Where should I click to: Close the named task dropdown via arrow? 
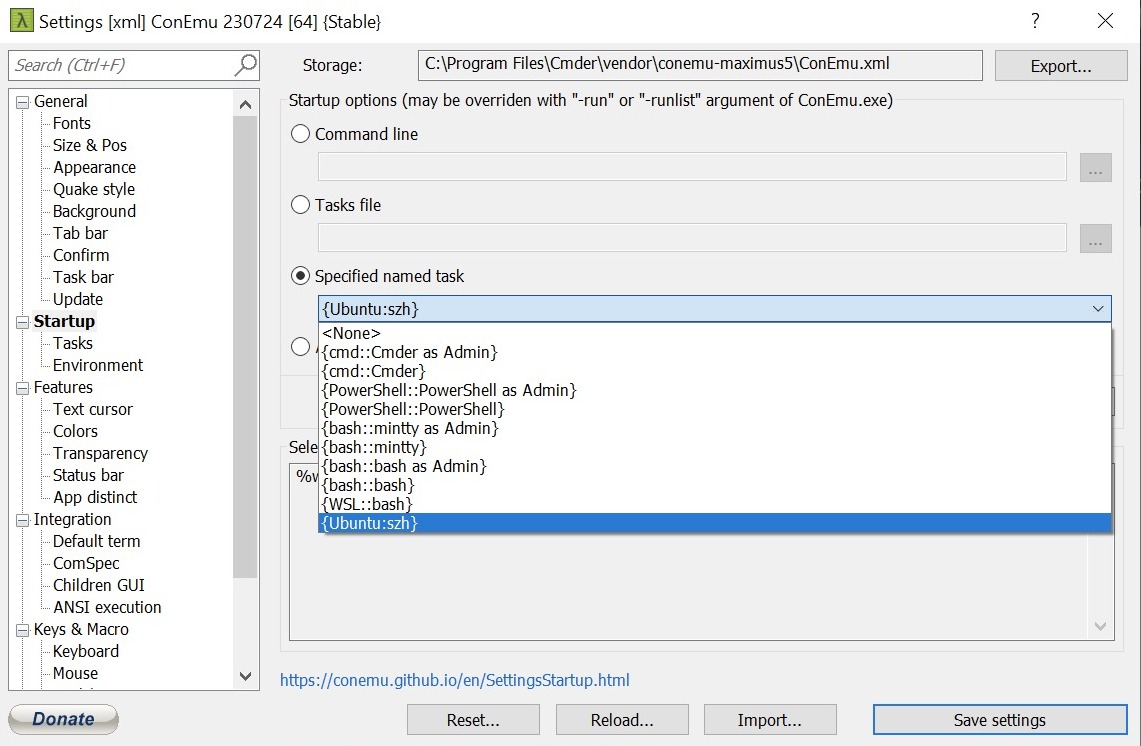coord(1098,309)
